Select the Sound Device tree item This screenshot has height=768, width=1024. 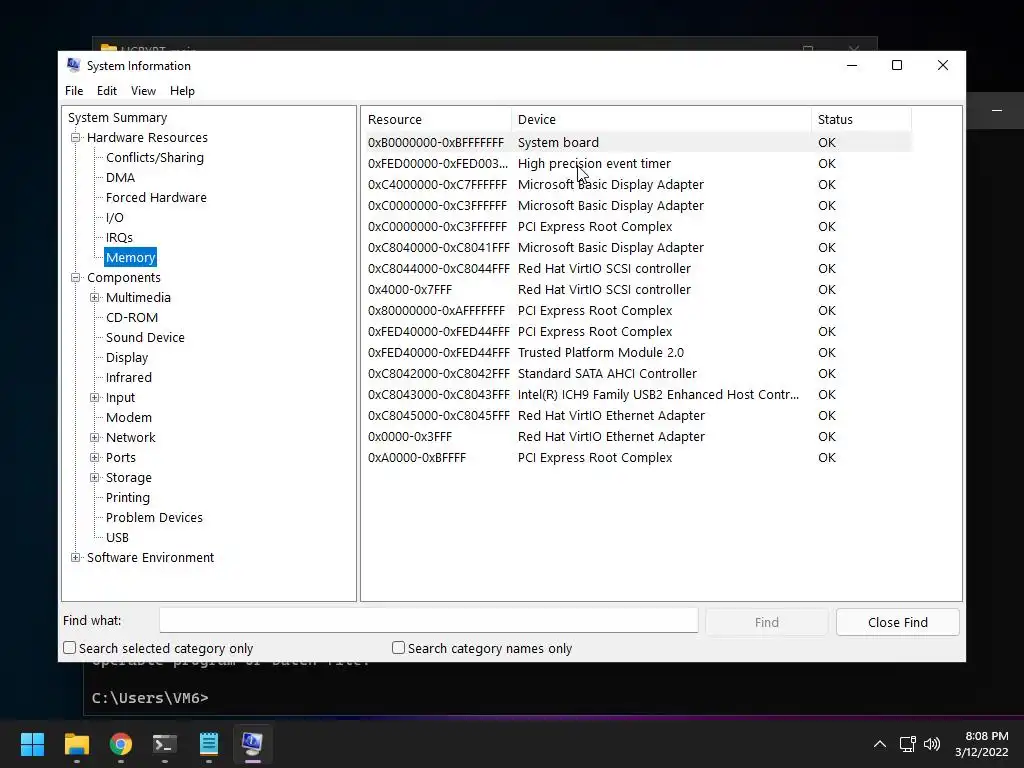coord(145,338)
